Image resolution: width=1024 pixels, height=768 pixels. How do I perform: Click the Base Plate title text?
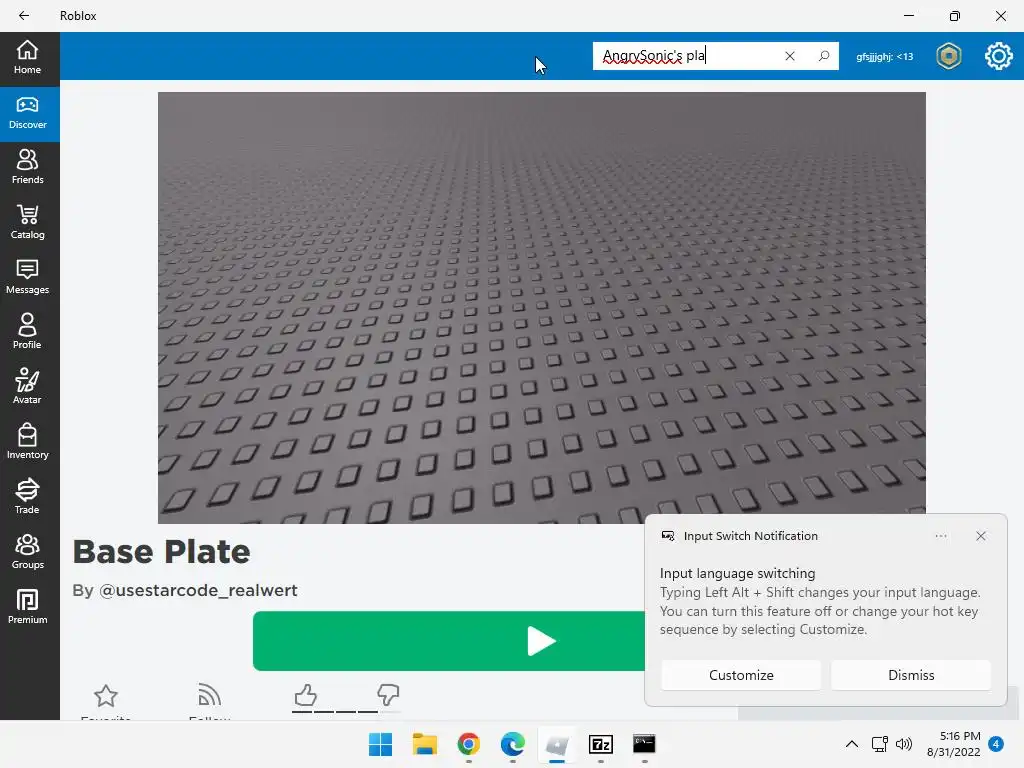click(x=161, y=552)
